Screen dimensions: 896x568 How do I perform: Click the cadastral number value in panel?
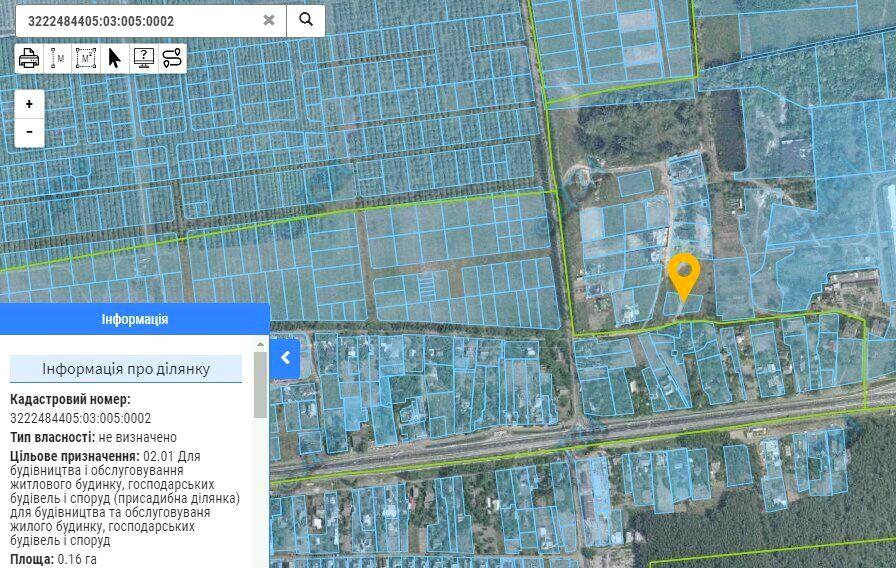tap(81, 418)
